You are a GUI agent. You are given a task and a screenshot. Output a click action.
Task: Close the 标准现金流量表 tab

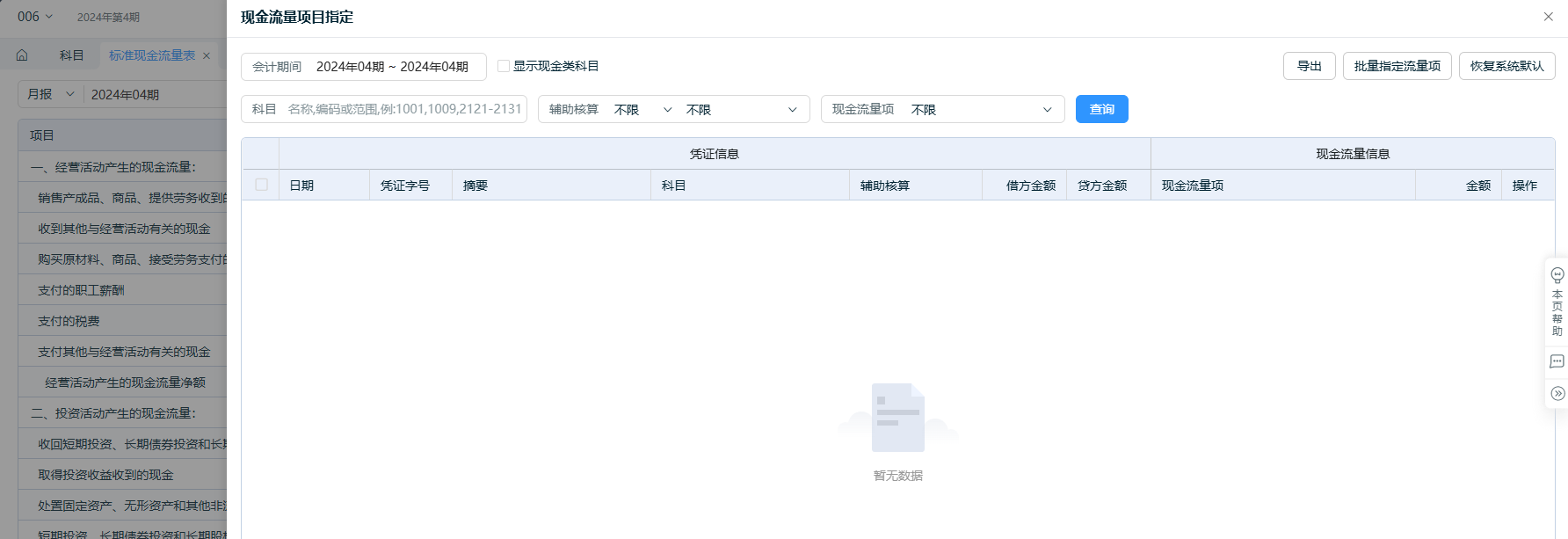click(x=207, y=56)
